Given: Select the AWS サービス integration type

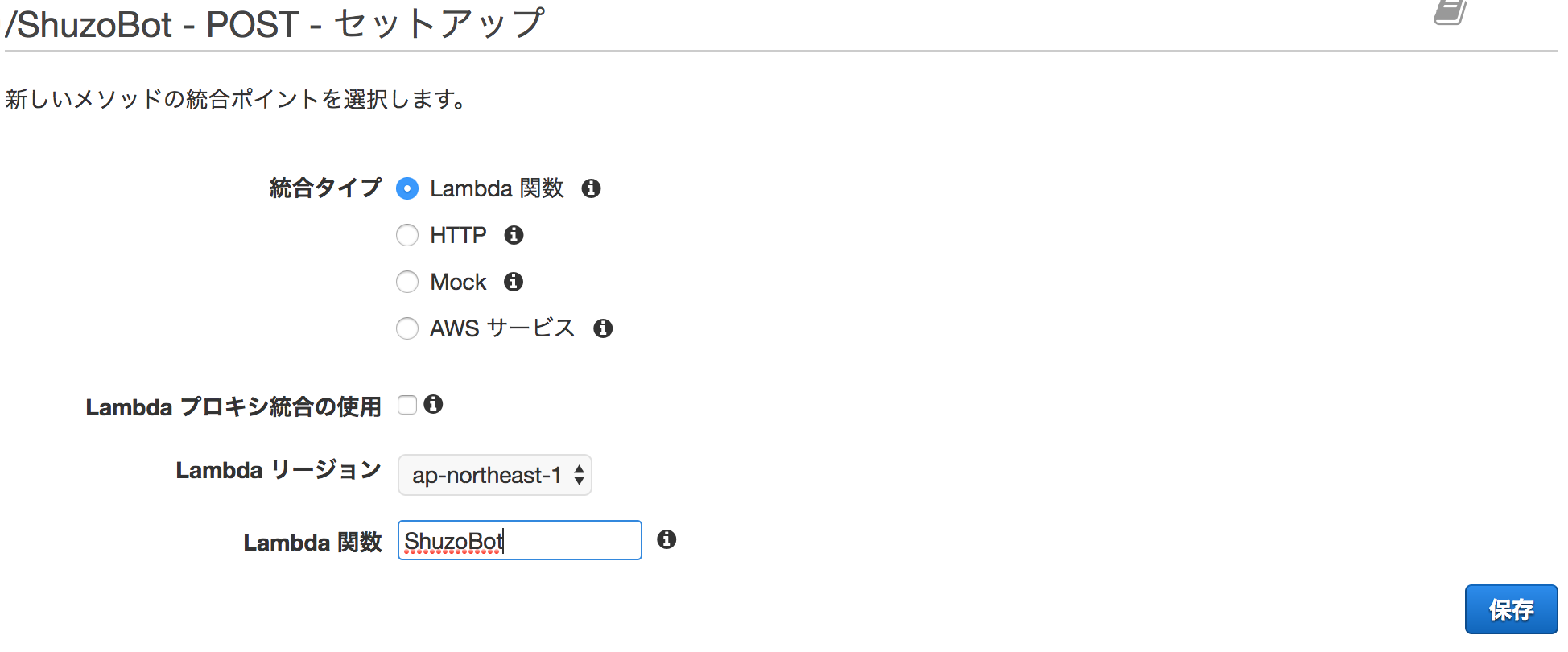Looking at the screenshot, I should point(407,328).
